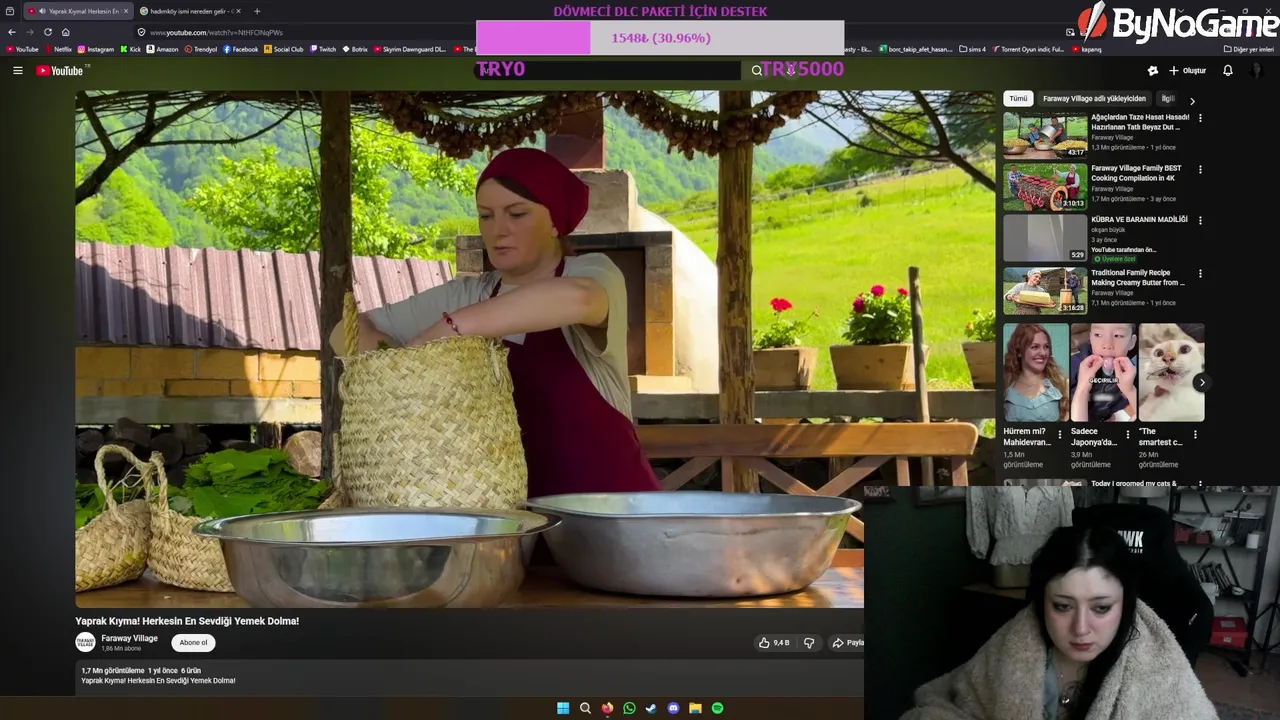The height and width of the screenshot is (720, 1280).
Task: Open the Kick bookmark
Action: click(131, 49)
